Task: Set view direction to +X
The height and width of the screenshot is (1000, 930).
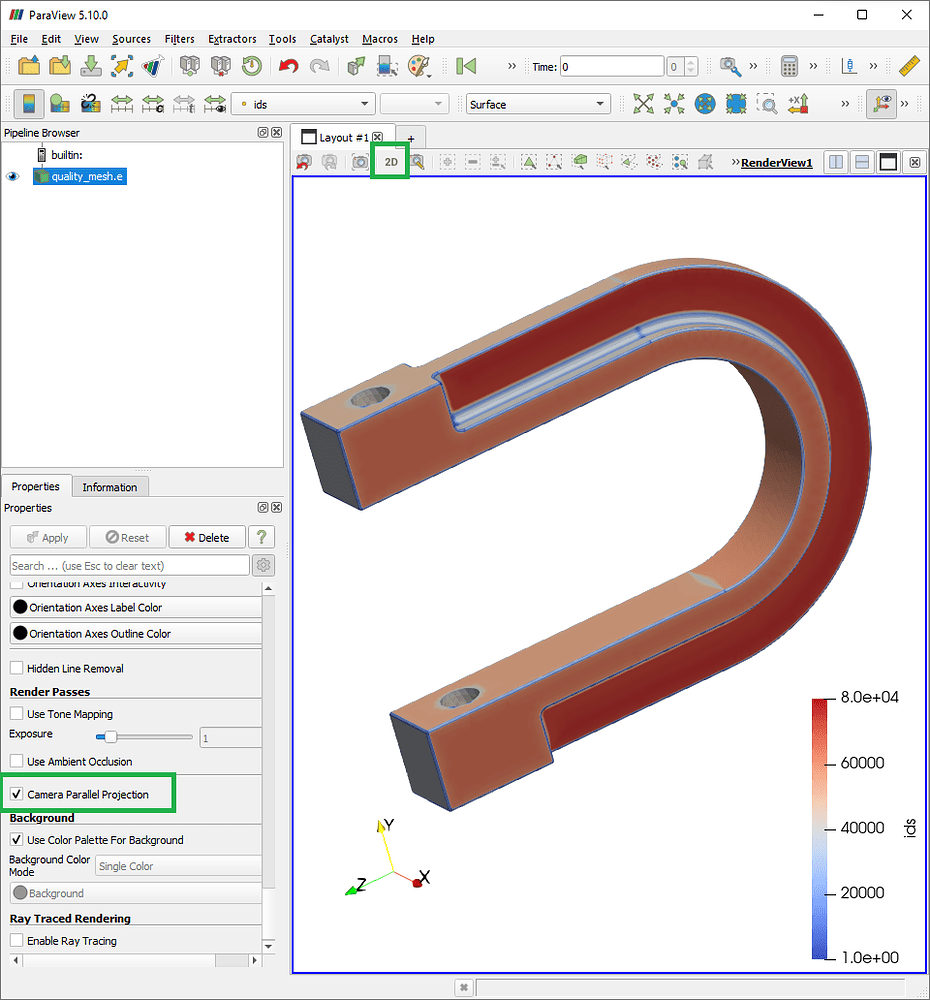Action: (x=798, y=103)
